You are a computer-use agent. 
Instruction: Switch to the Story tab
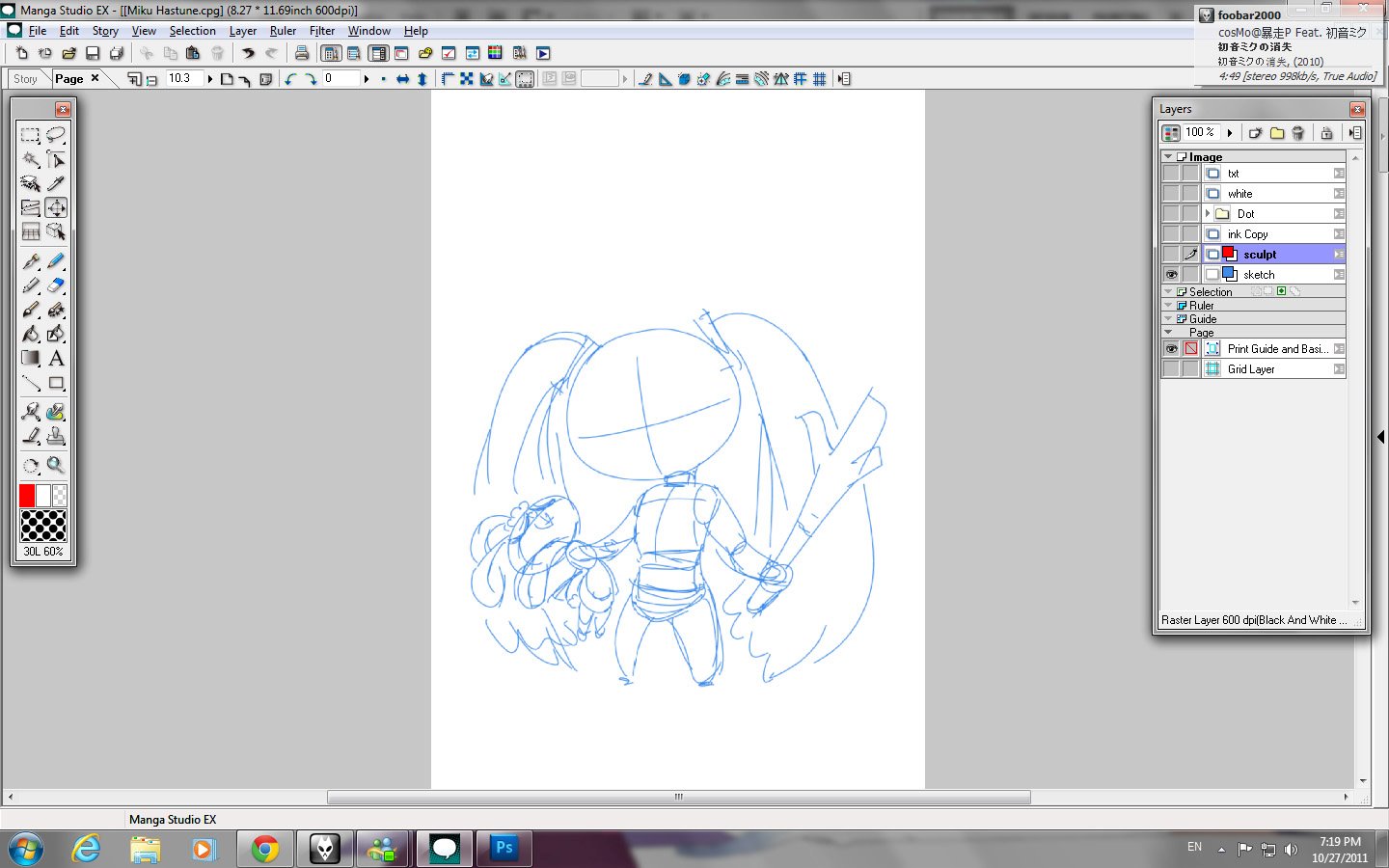tap(25, 79)
